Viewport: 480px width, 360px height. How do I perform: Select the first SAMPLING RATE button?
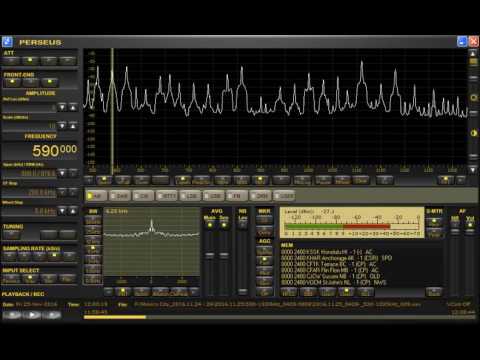pos(9,256)
